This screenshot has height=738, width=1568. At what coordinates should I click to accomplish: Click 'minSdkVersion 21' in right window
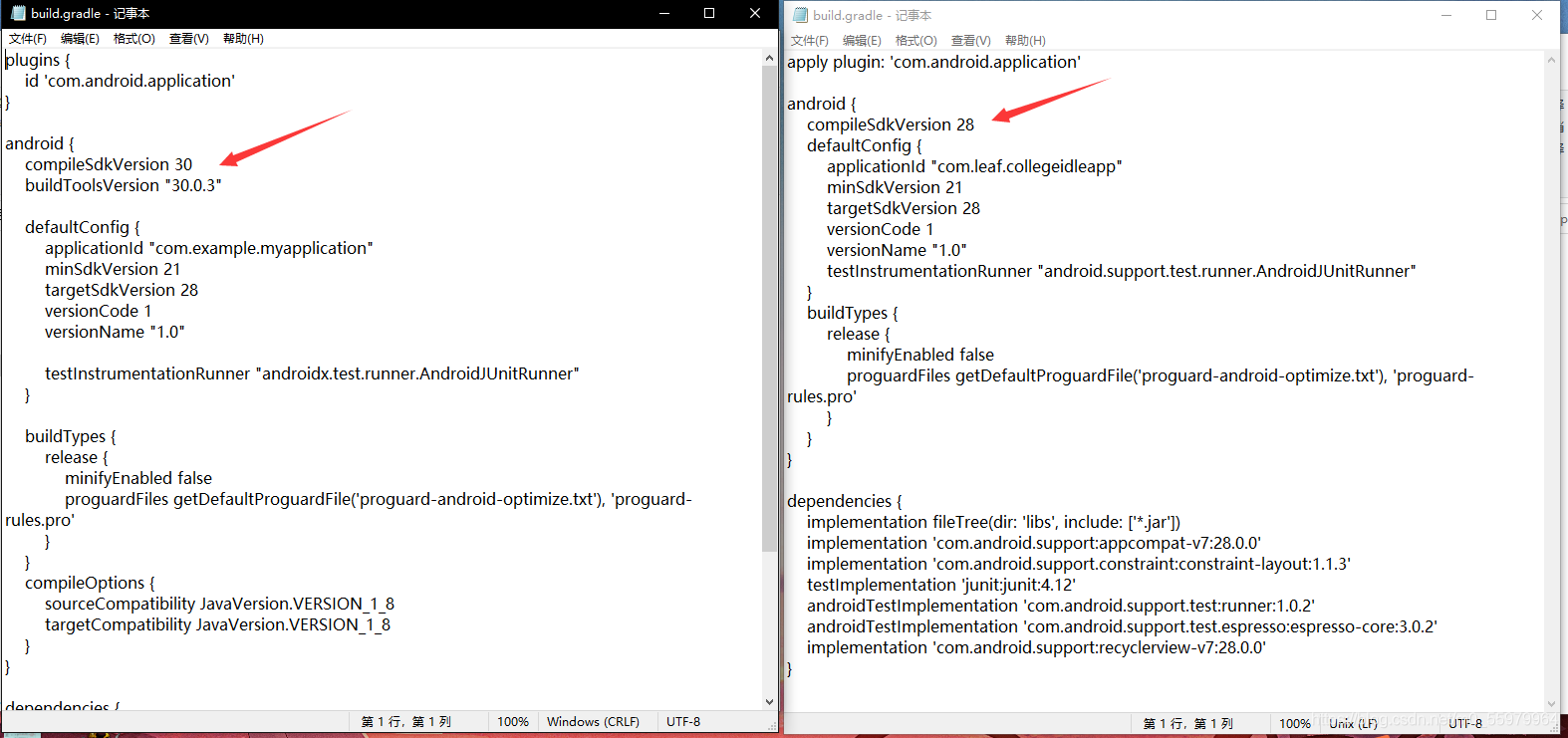(x=895, y=187)
